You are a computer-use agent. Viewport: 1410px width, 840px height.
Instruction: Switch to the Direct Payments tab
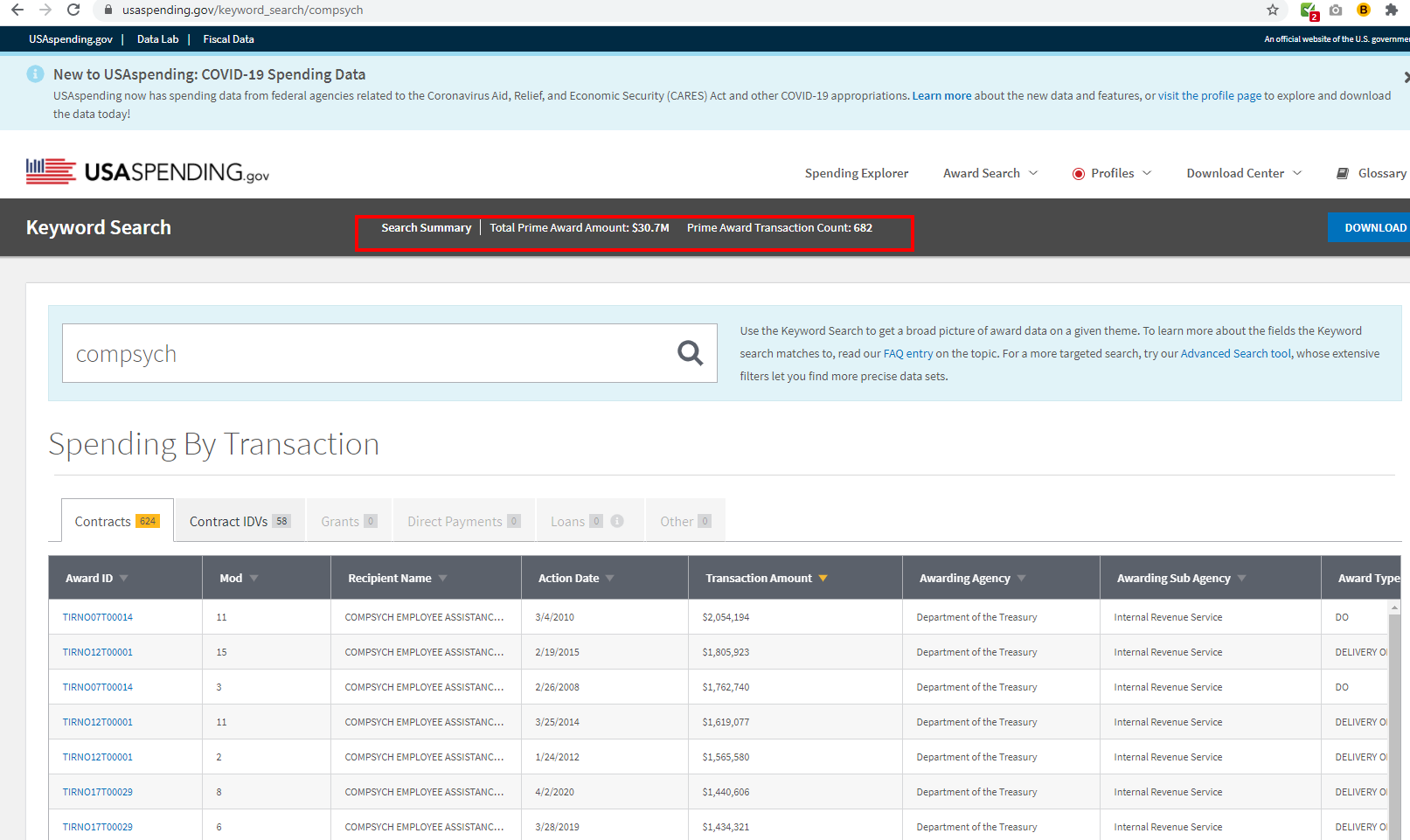463,521
